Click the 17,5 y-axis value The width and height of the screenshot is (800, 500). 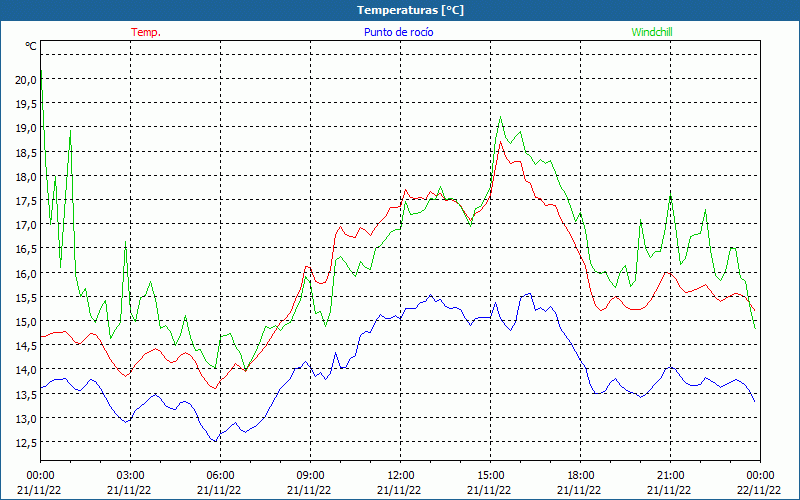[x=27, y=201]
